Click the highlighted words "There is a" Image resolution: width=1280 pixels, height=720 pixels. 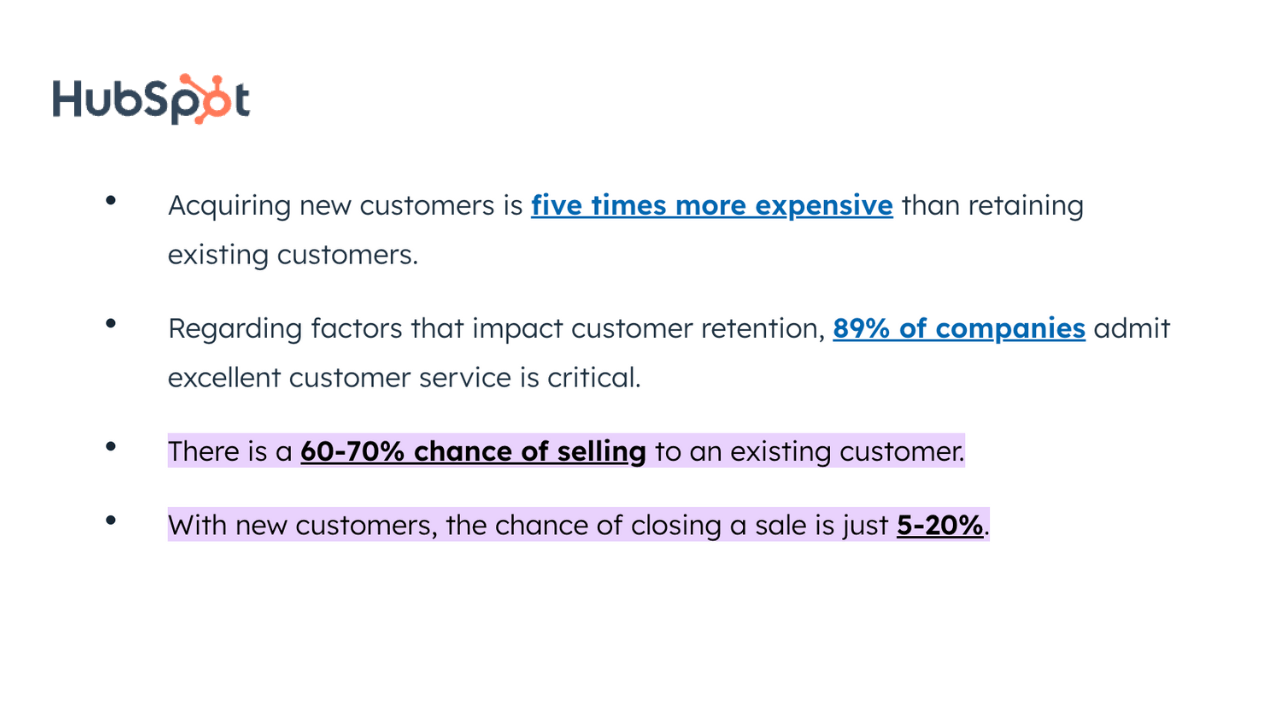230,451
